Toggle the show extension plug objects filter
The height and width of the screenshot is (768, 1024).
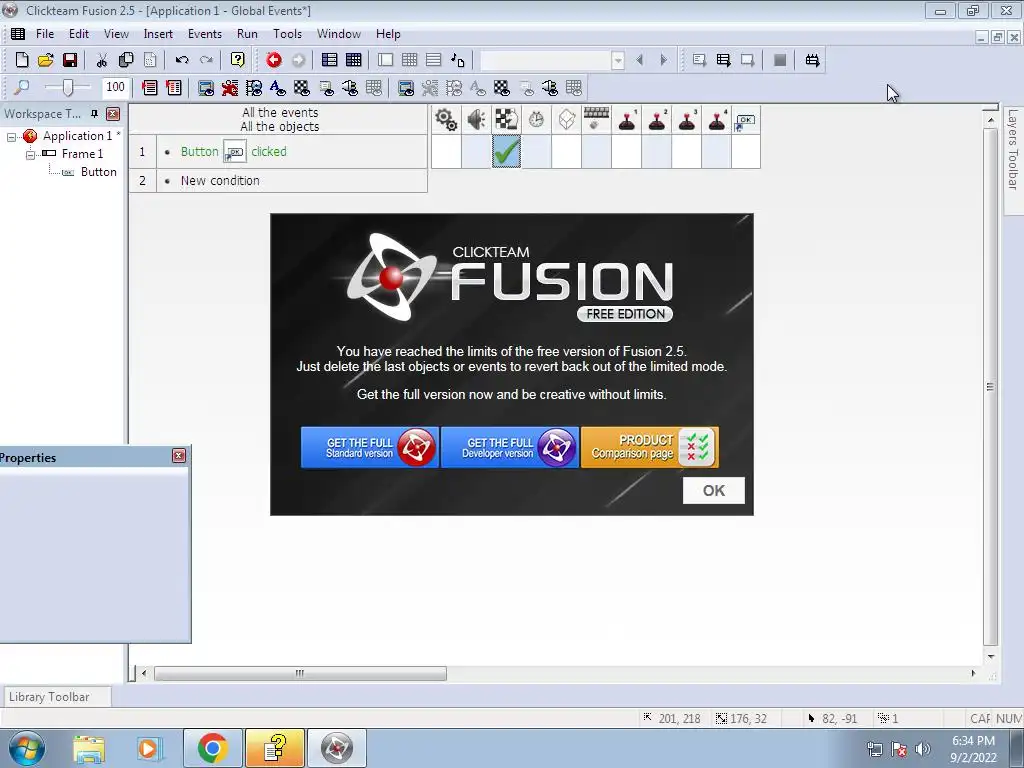[349, 88]
